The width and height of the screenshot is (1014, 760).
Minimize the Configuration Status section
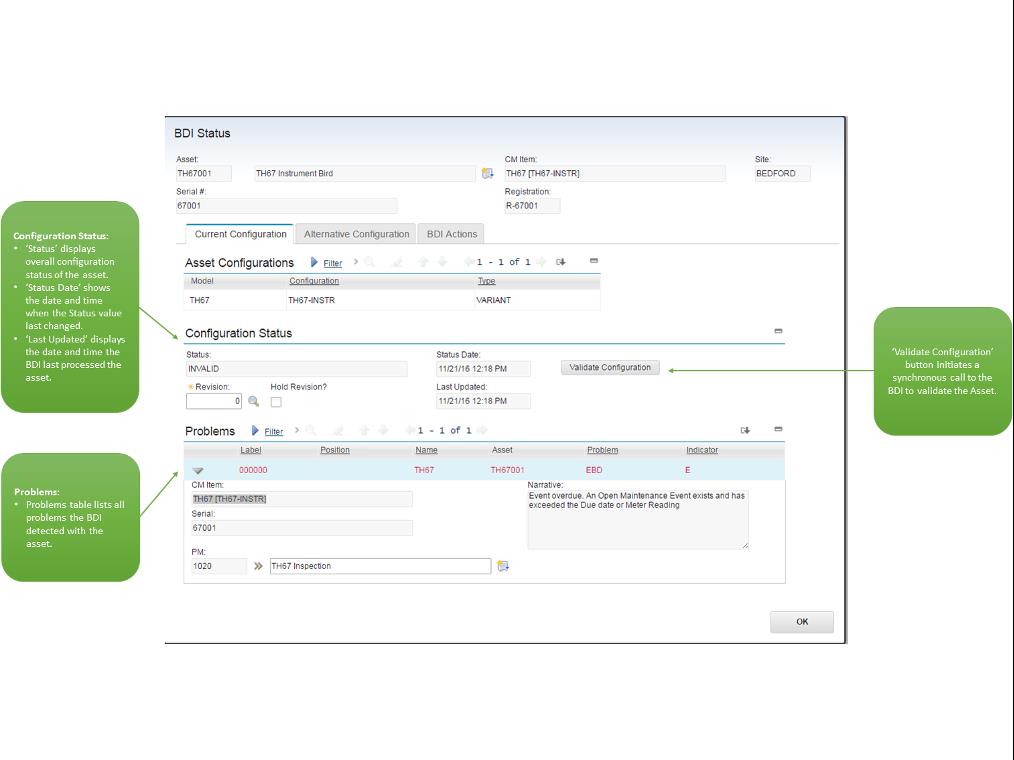(x=778, y=331)
